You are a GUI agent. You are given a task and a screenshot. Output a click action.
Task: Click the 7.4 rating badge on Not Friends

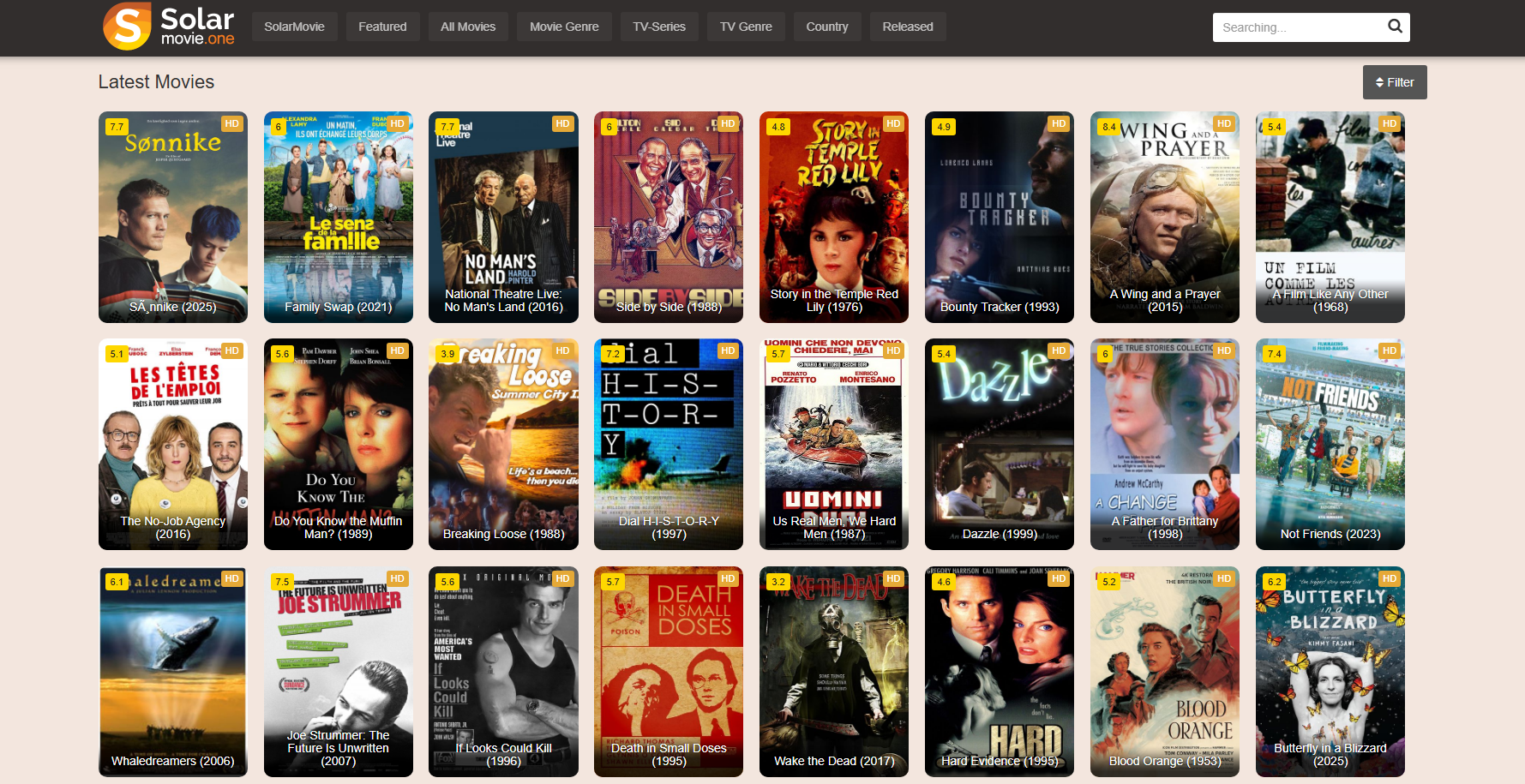point(1274,354)
